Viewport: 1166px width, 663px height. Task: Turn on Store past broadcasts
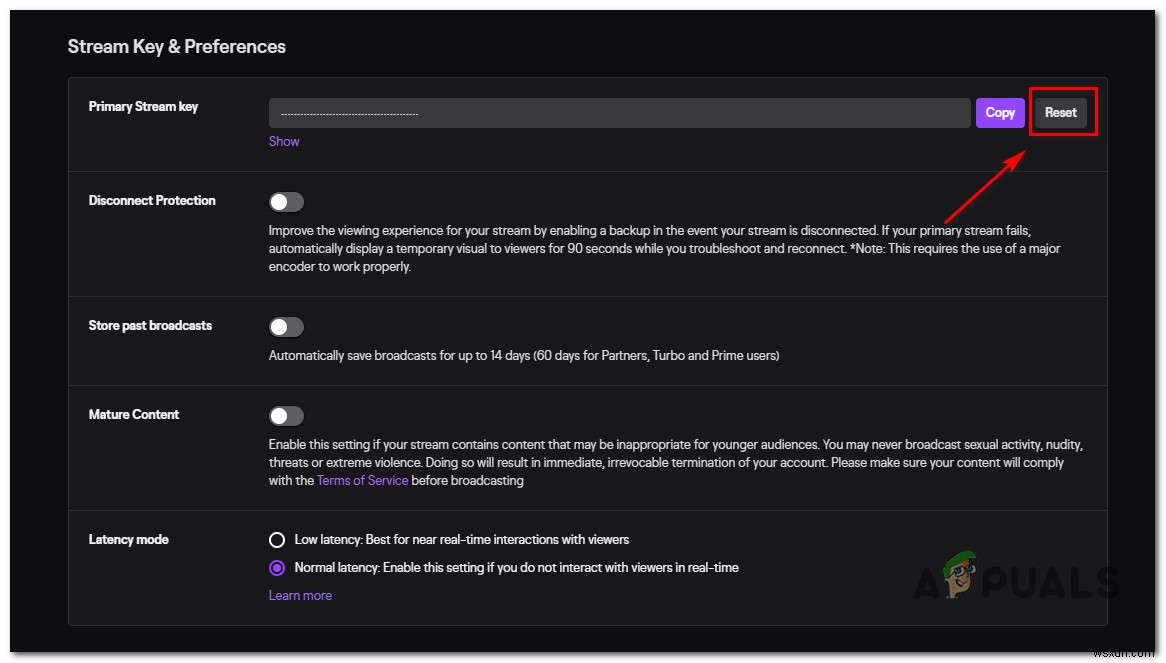coord(286,326)
